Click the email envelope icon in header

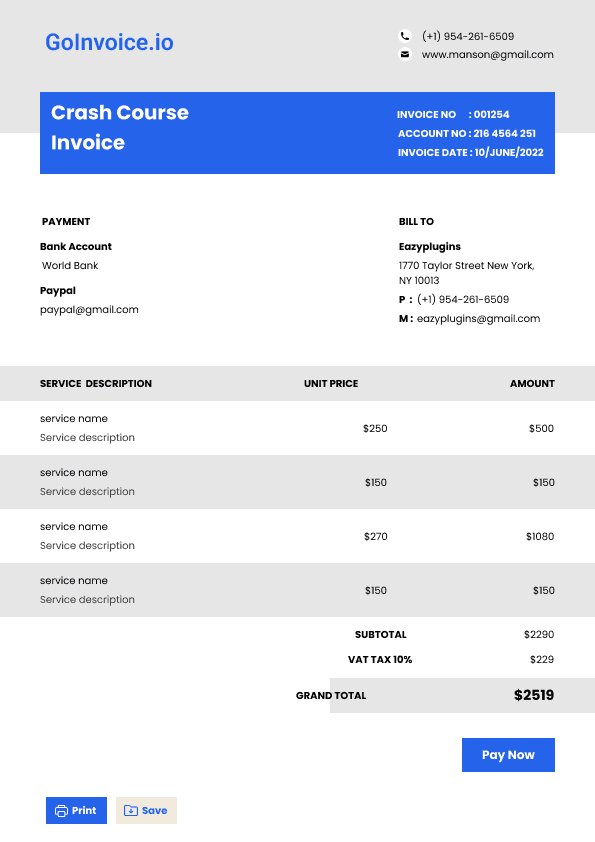coord(405,54)
